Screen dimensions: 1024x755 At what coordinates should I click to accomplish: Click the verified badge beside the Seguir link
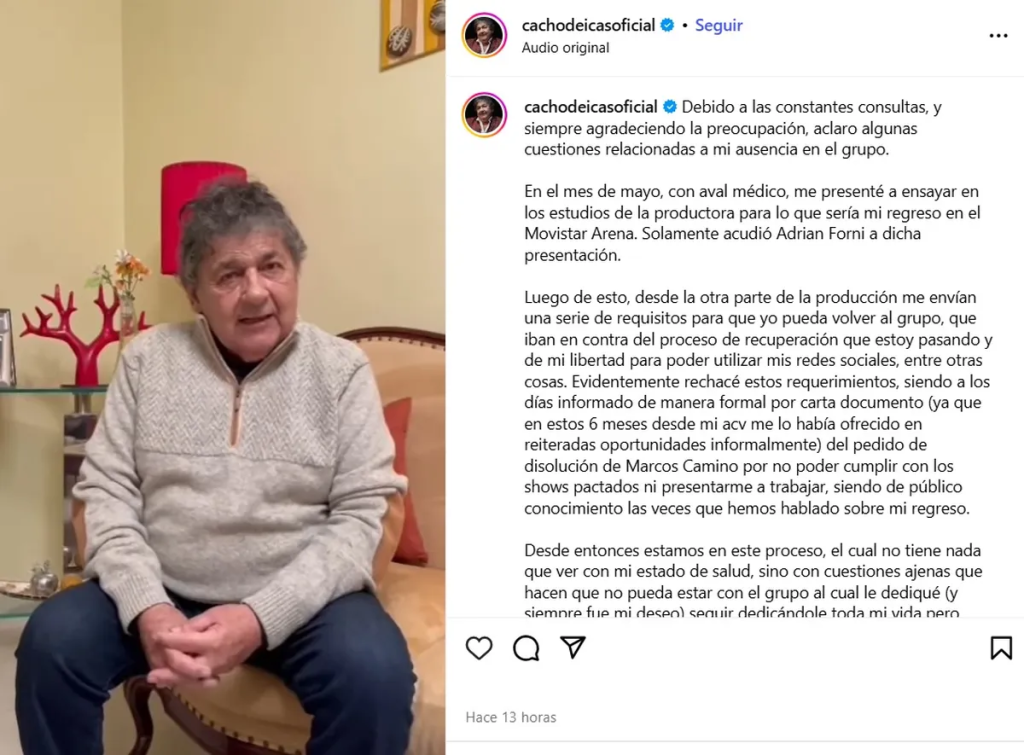[667, 25]
